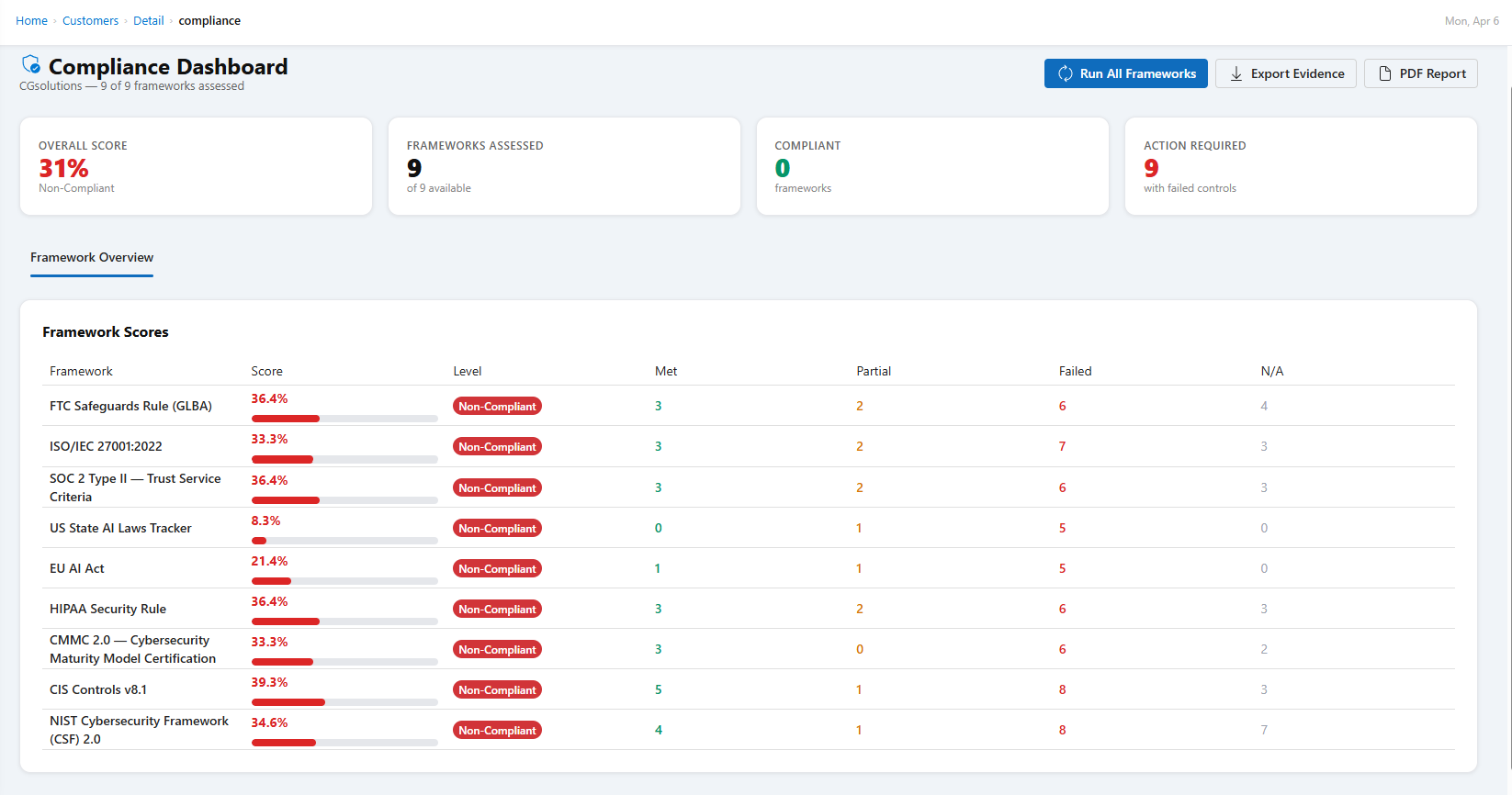Click the US State AI Laws progress bar
This screenshot has height=795, width=1512.
(344, 541)
